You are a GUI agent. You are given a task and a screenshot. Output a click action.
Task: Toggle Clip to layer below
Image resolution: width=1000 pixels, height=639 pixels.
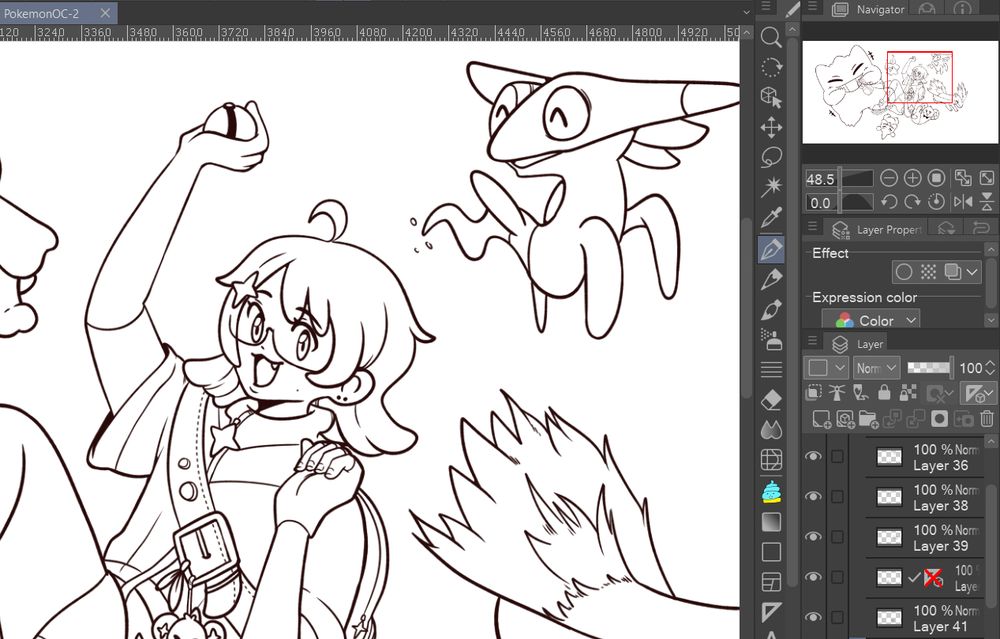point(813,393)
